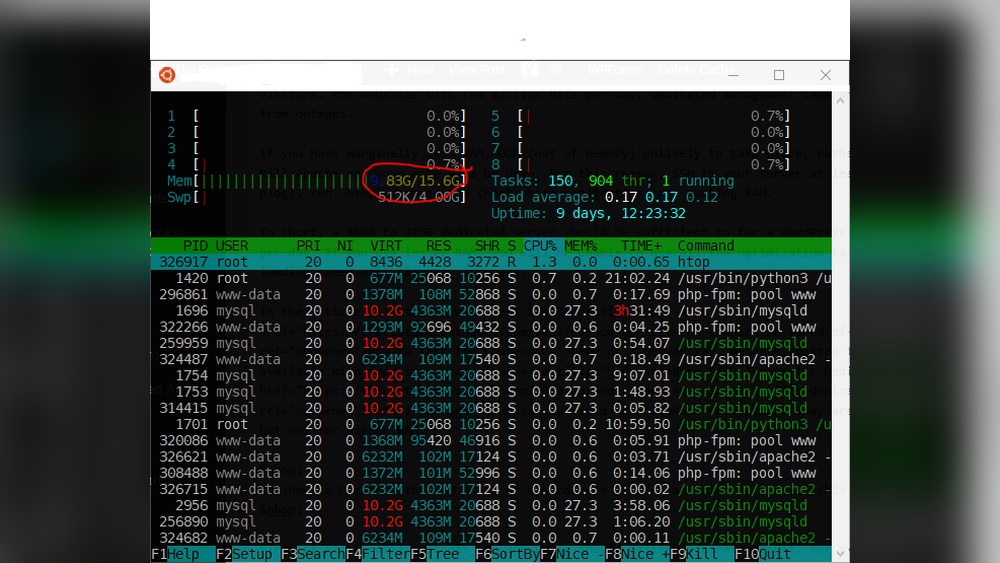Click F1 Help in htop footer

pyautogui.click(x=184, y=554)
